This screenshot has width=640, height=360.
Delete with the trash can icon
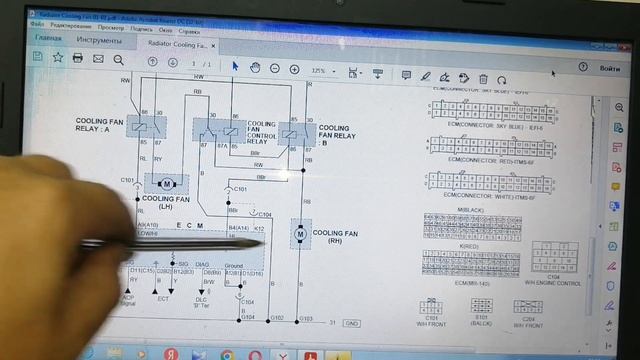483,79
